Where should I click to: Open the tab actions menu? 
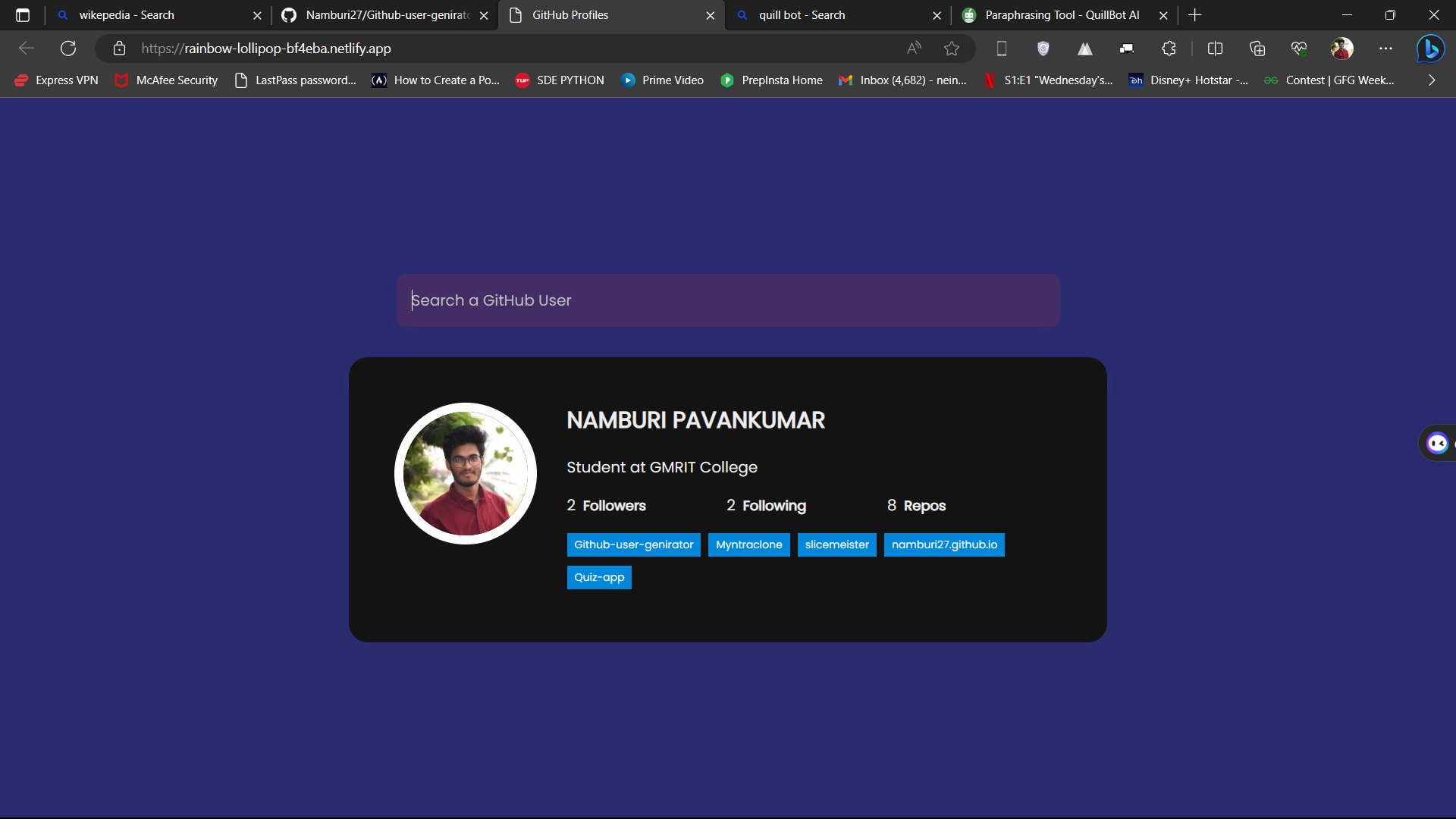(23, 15)
